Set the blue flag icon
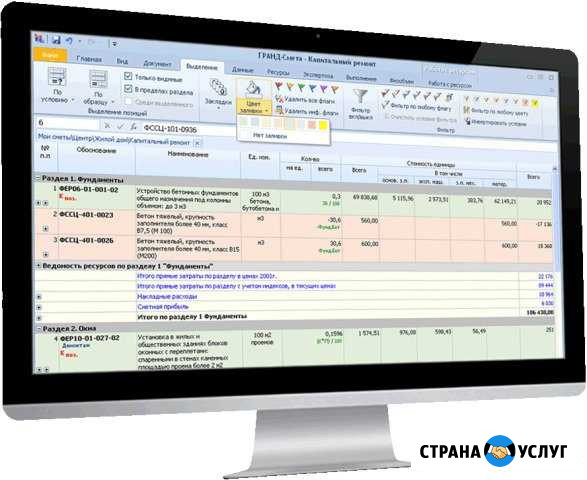The width and height of the screenshot is (587, 480). (312, 89)
